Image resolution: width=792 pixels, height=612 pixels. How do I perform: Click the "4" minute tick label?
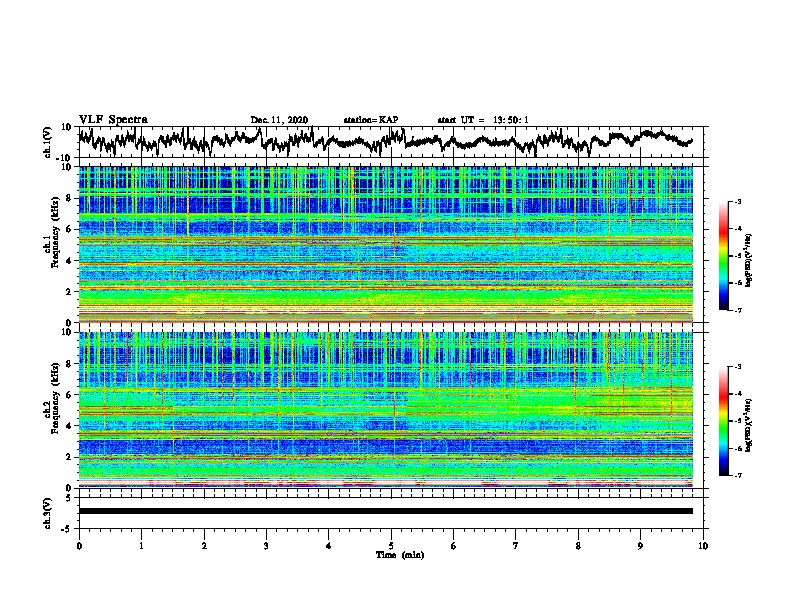(329, 546)
